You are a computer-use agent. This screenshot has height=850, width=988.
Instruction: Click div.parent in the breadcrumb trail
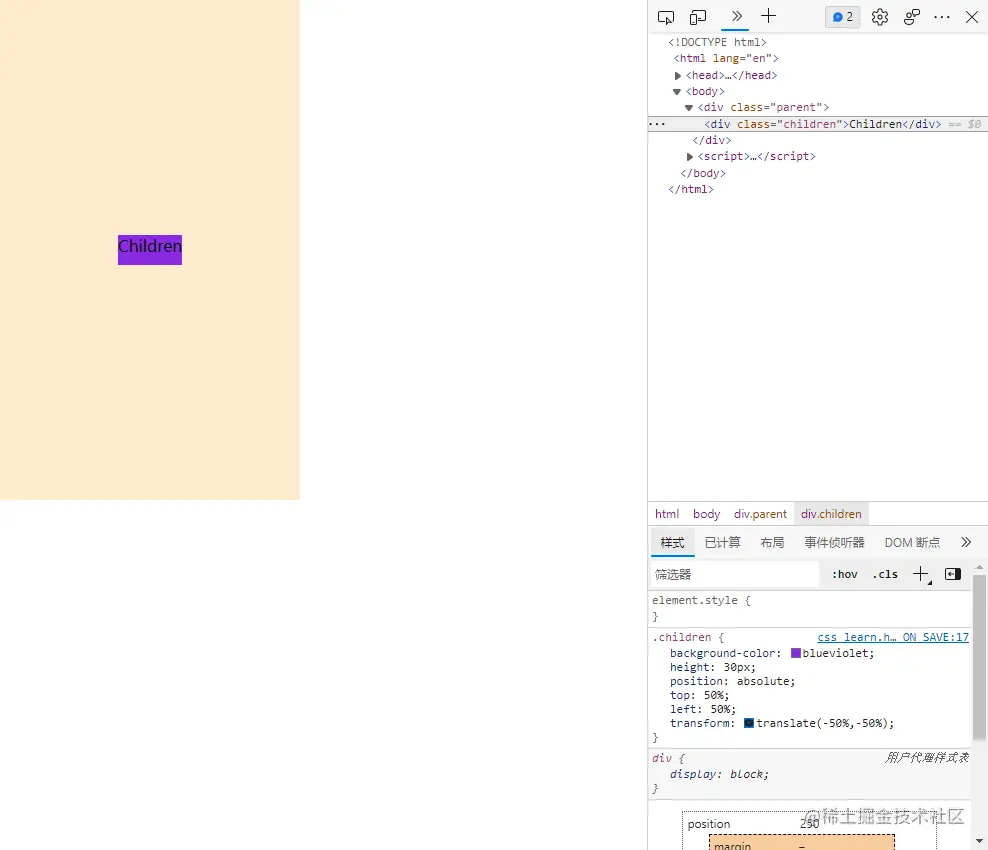point(760,514)
